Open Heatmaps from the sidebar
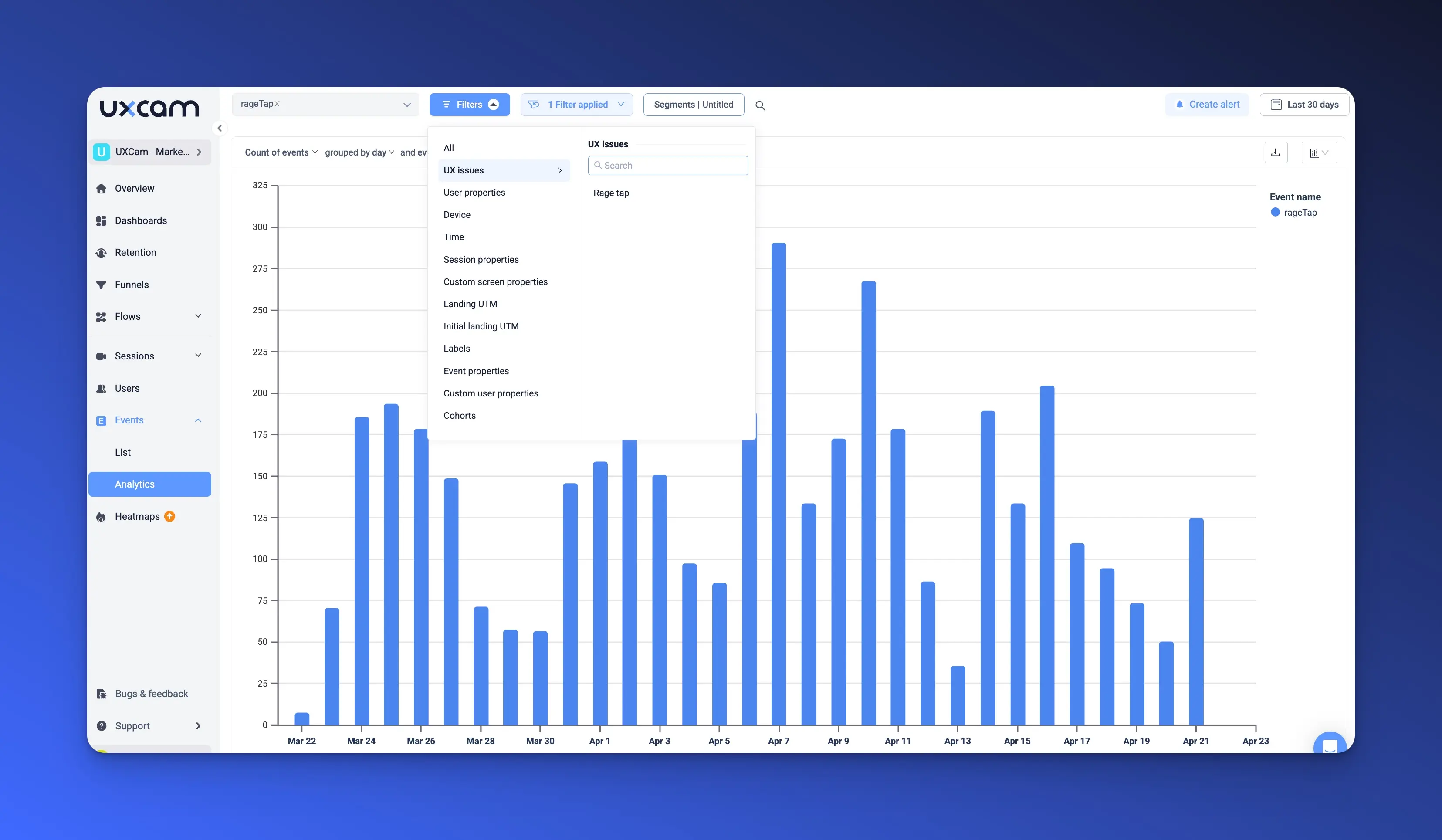This screenshot has height=840, width=1442. (137, 516)
